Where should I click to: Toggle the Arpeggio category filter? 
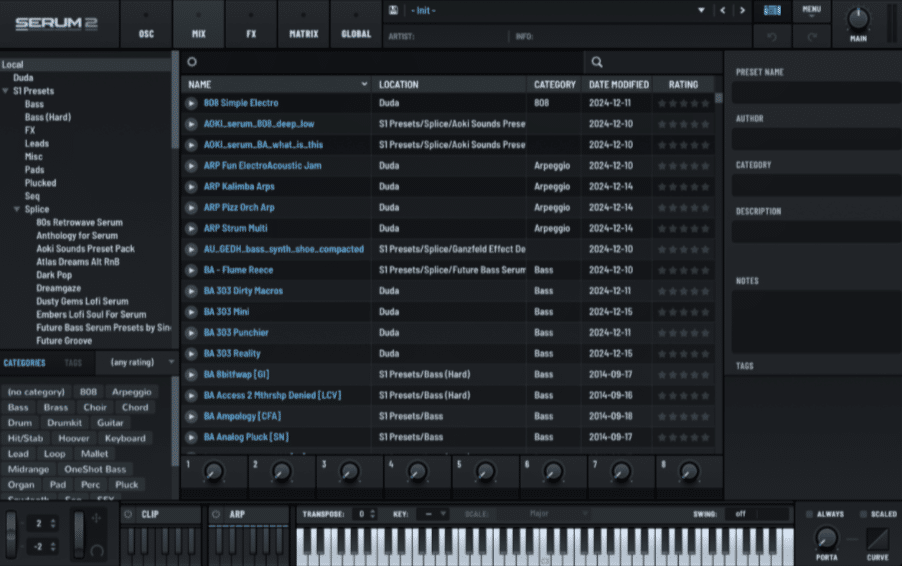coord(132,392)
